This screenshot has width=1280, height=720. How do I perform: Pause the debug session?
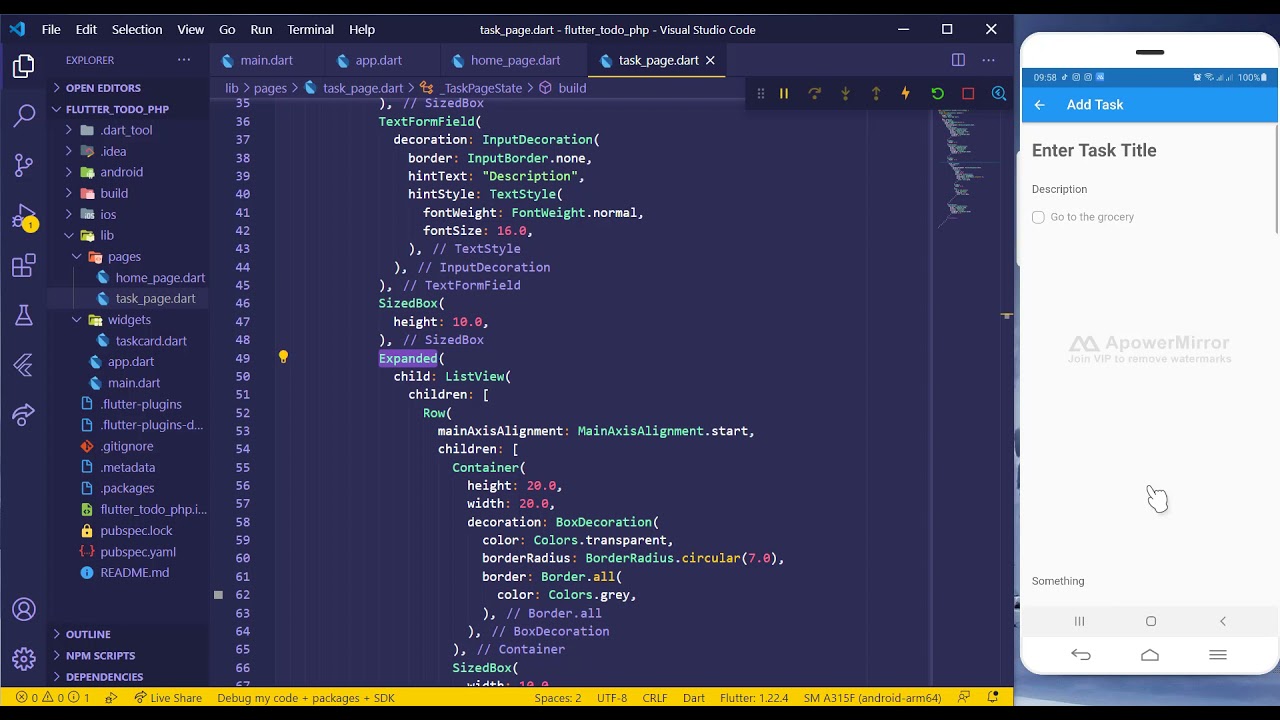(x=784, y=93)
